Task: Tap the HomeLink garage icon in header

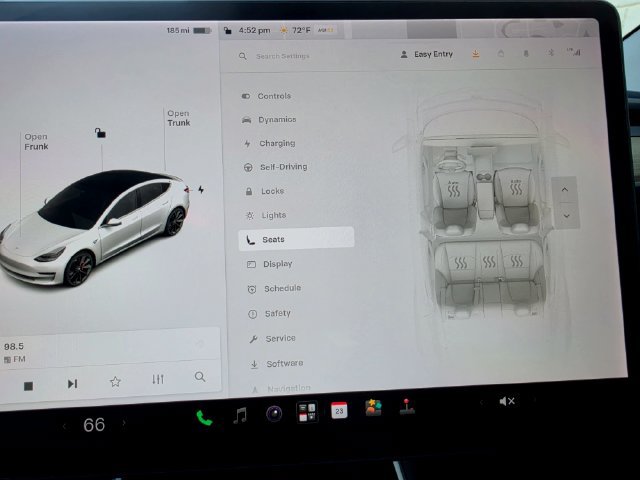Action: point(501,53)
